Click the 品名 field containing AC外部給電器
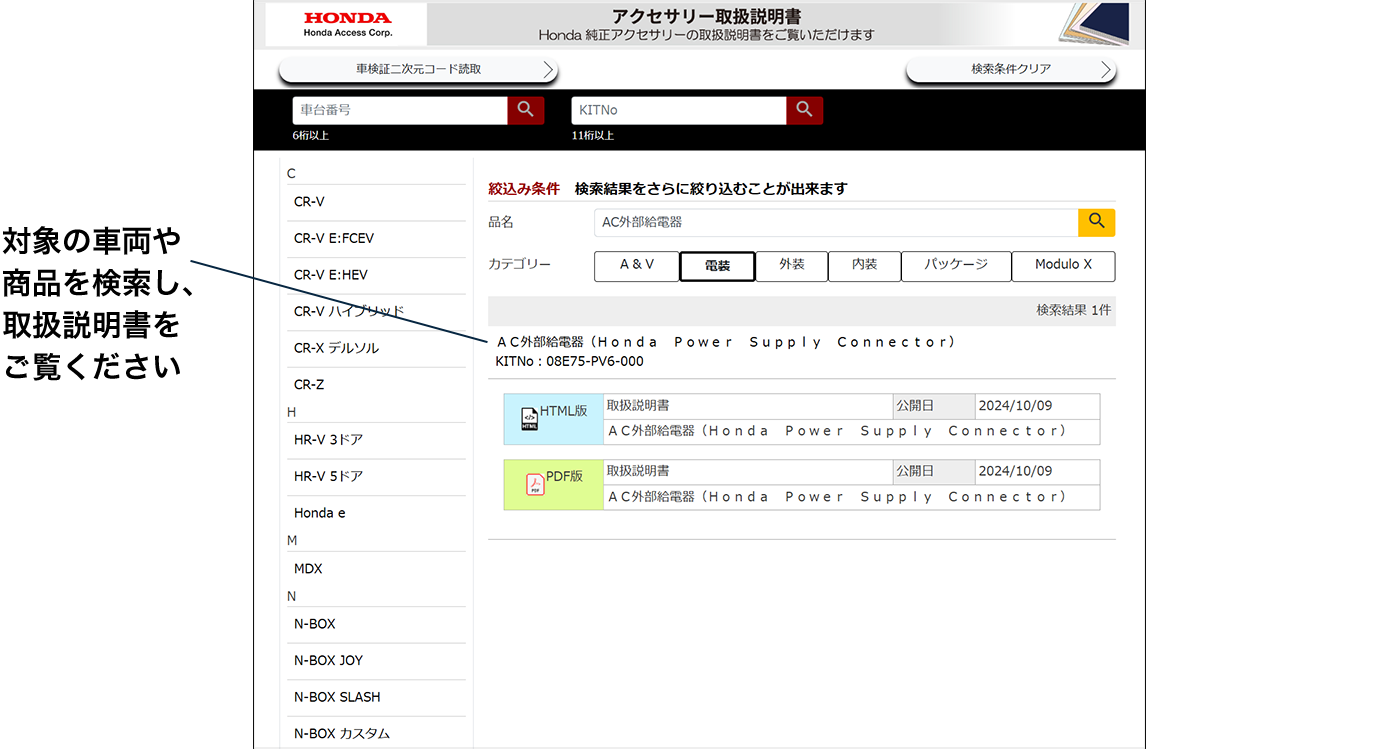Viewport: 1400px width, 749px height. tap(835, 222)
